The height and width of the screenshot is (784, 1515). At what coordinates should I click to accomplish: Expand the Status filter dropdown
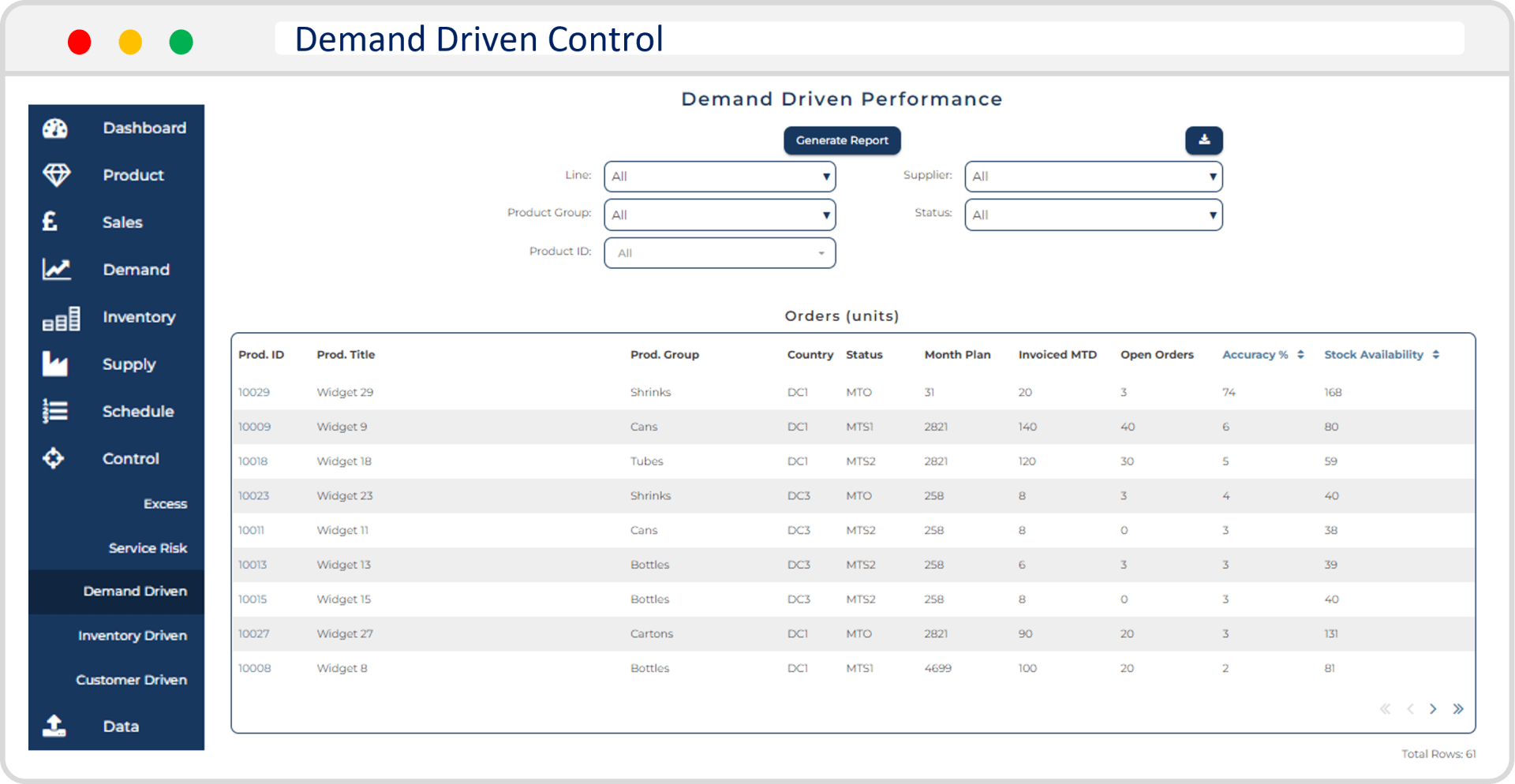coord(1093,215)
